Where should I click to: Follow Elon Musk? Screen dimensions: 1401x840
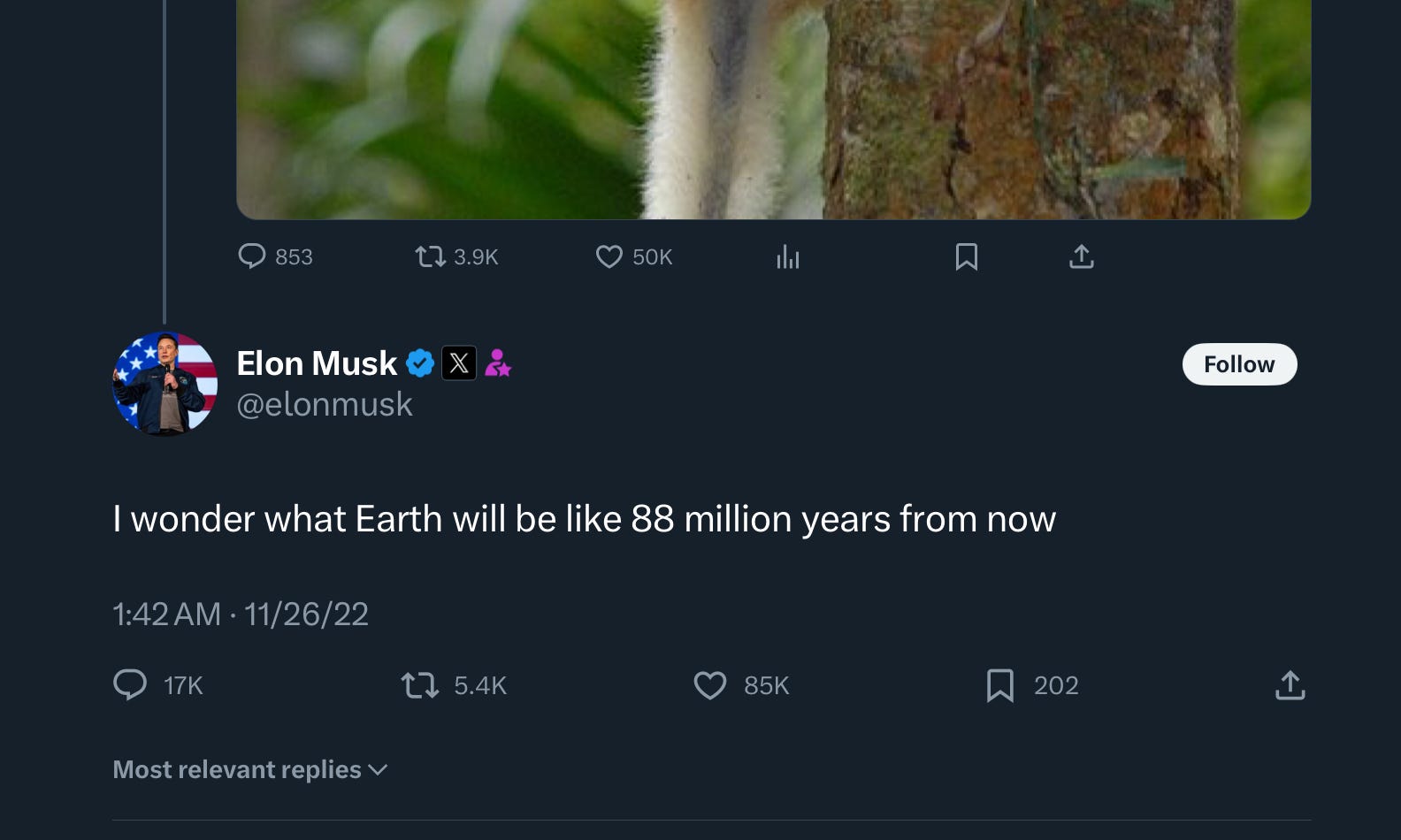1239,364
